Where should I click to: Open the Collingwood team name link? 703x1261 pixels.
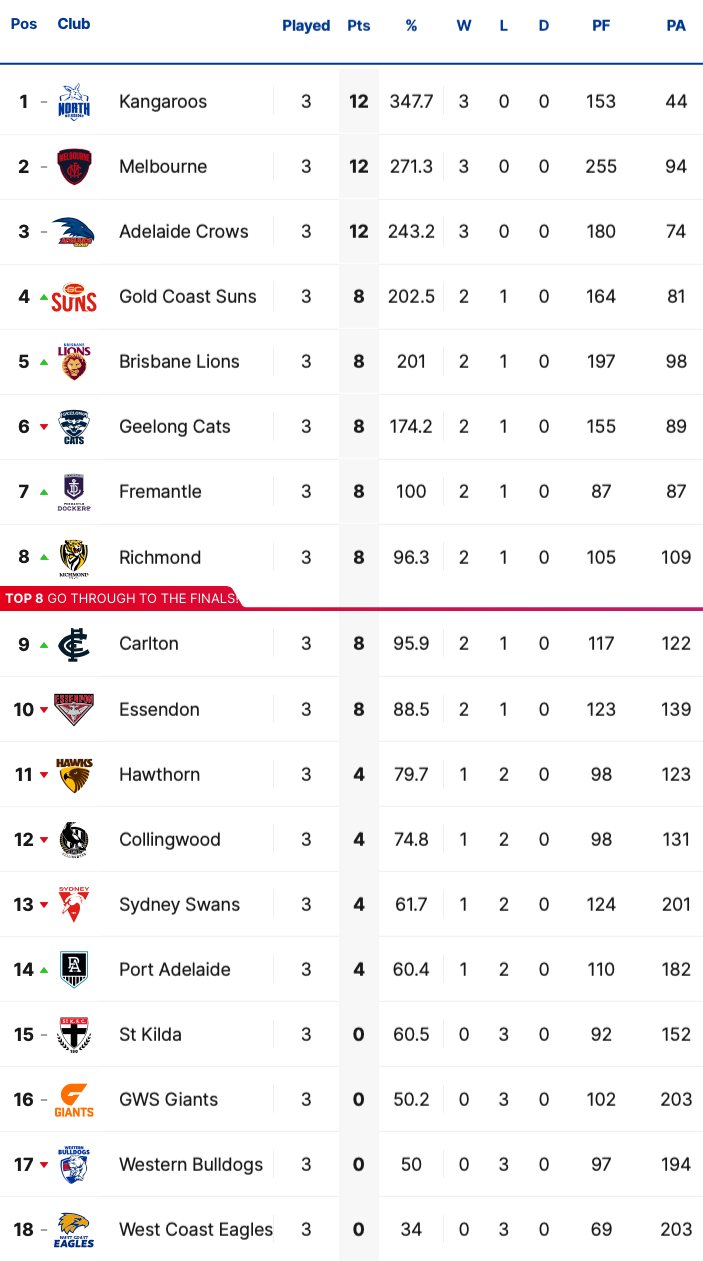pyautogui.click(x=170, y=840)
